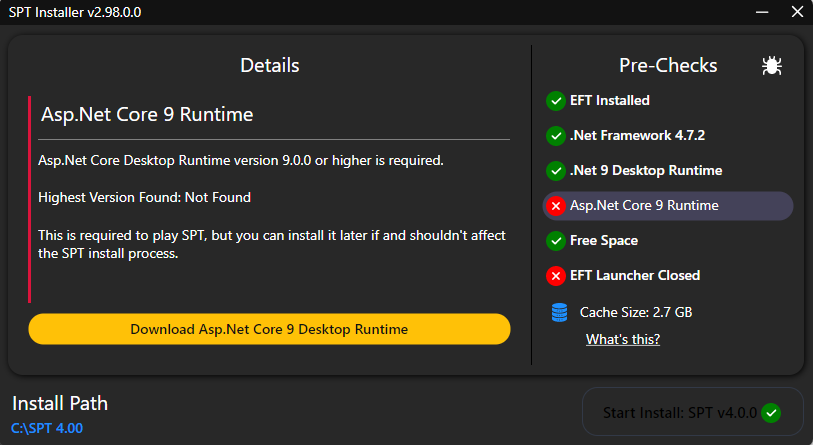
Task: Click the blue database icon by Cache Size
Action: pos(559,312)
